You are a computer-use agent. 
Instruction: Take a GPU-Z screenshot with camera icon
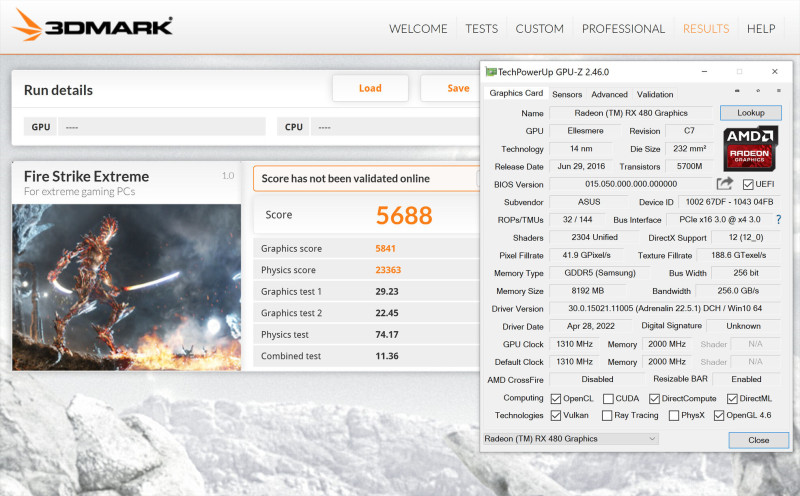(x=737, y=91)
